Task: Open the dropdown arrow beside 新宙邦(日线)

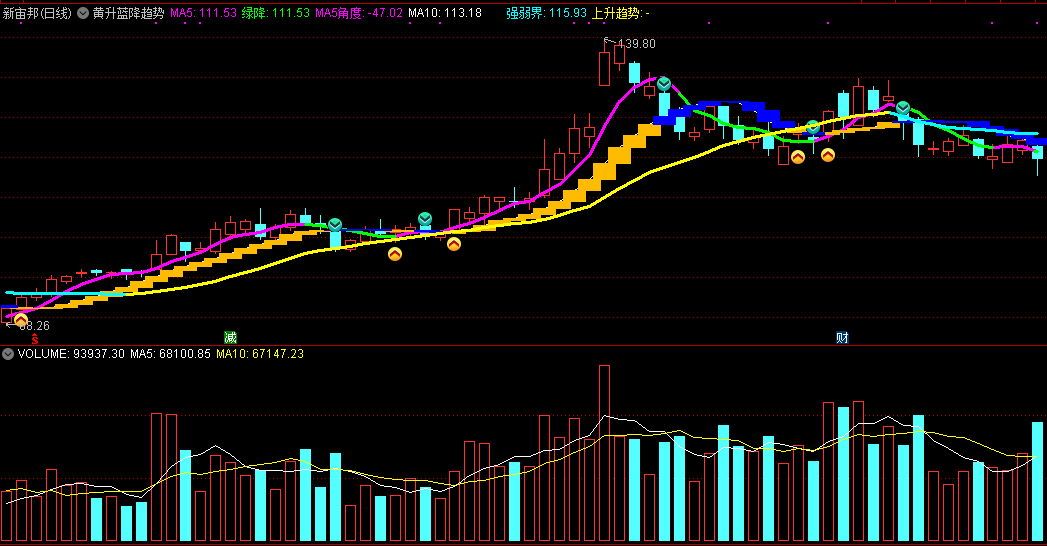Action: pyautogui.click(x=83, y=13)
